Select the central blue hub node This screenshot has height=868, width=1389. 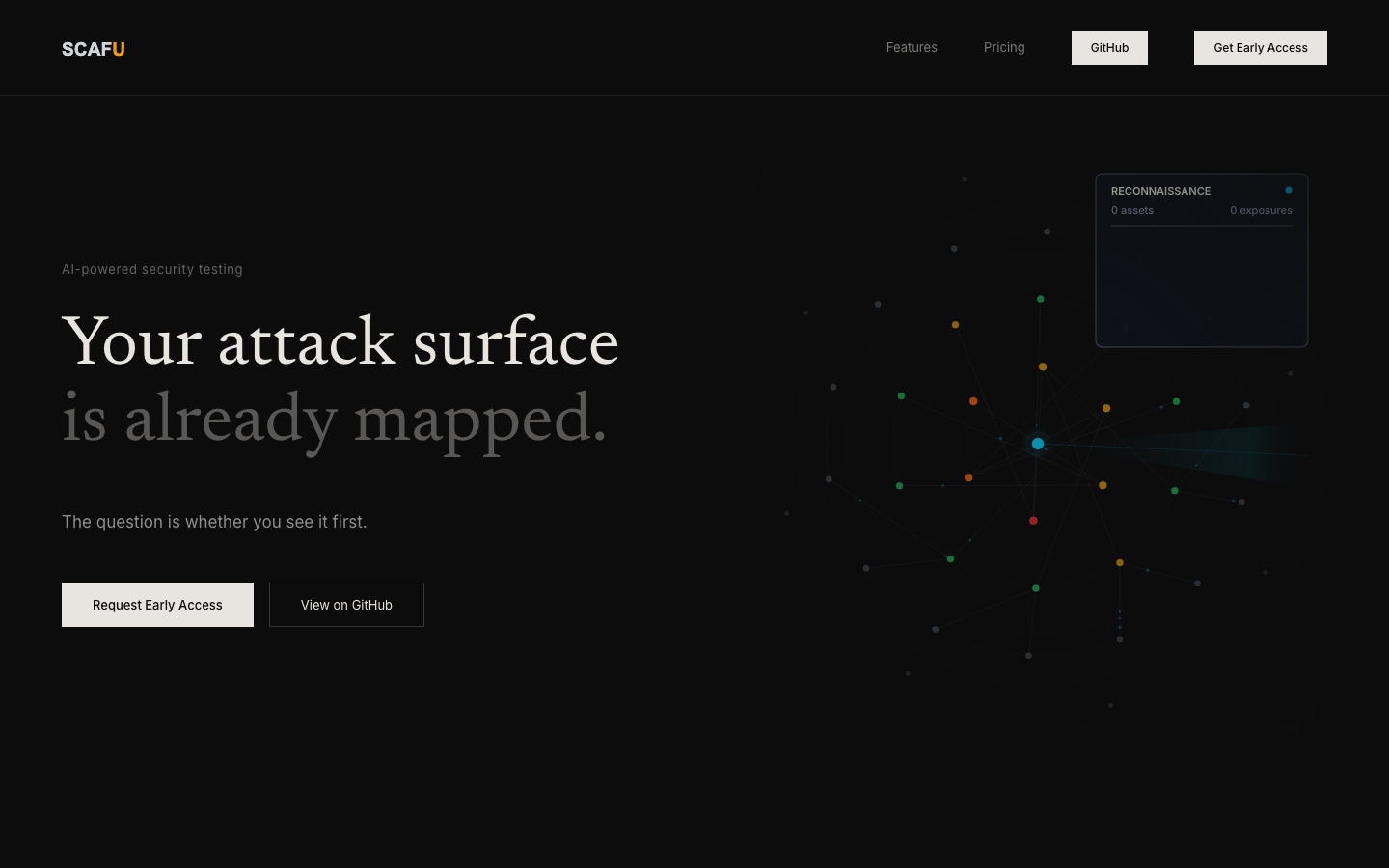click(1038, 444)
